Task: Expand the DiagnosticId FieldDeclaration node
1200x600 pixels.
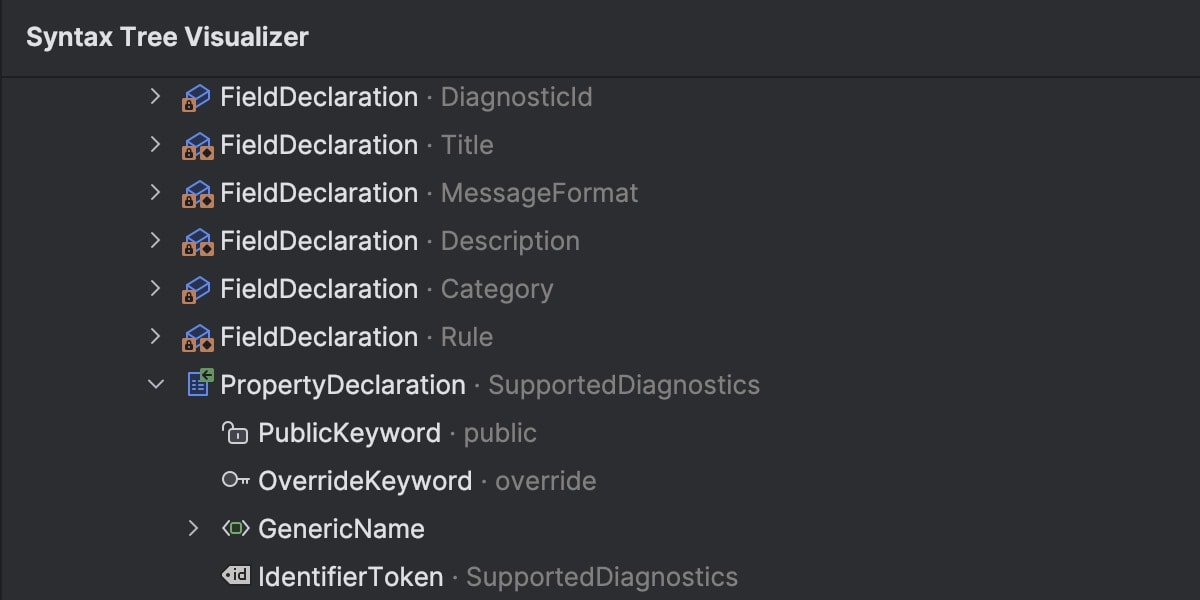Action: tap(155, 97)
